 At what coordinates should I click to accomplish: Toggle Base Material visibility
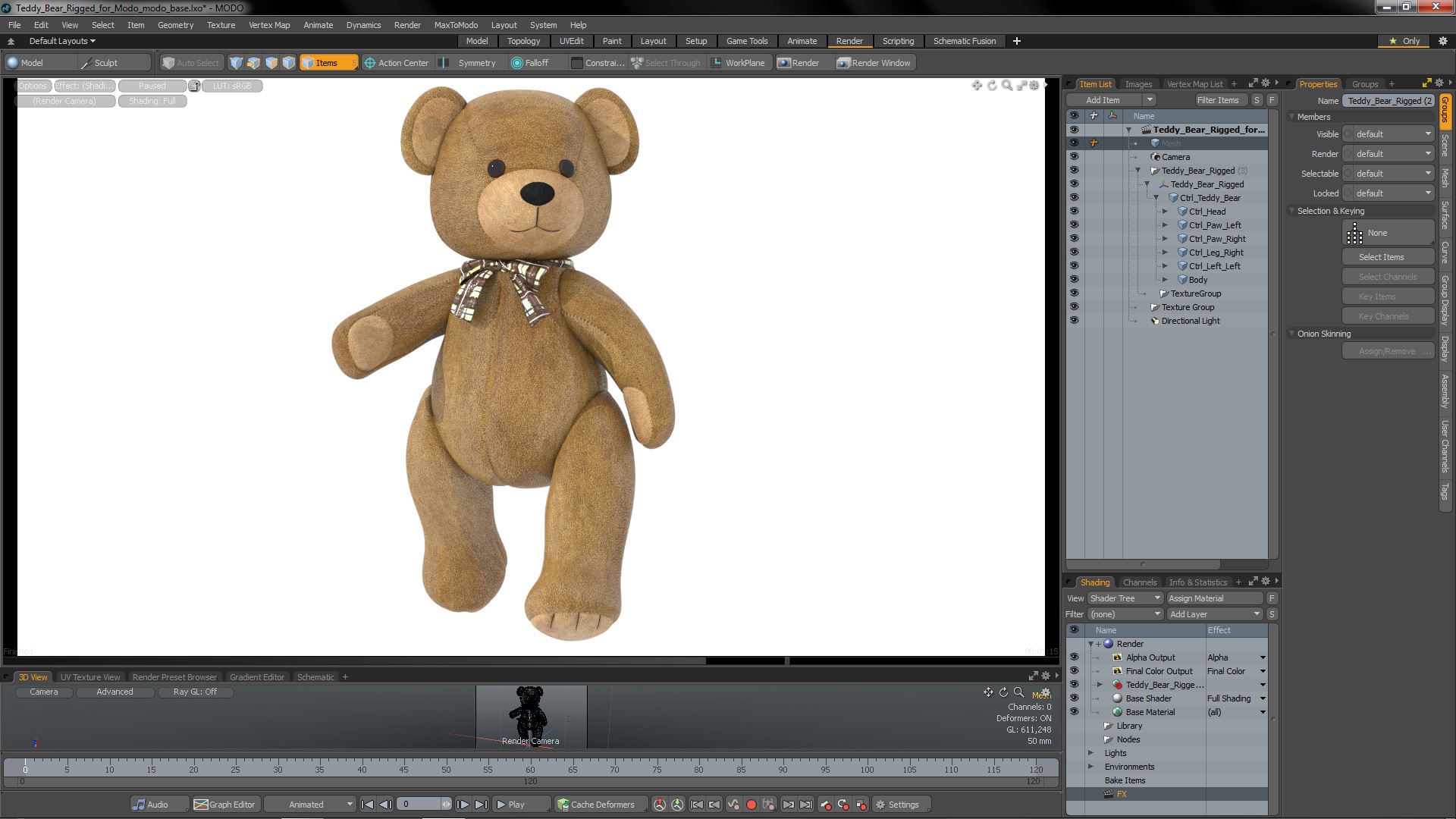click(x=1074, y=712)
